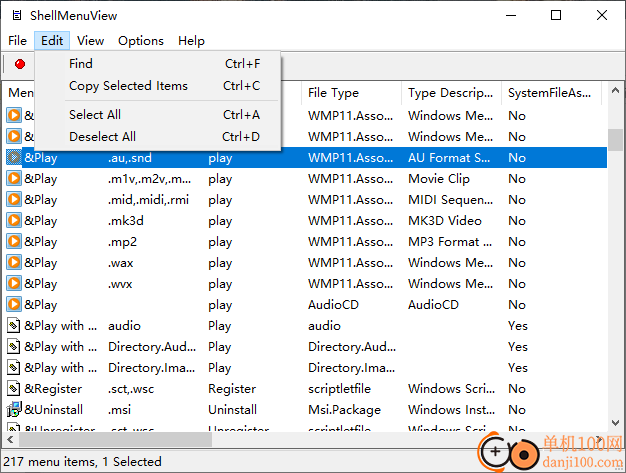Choose Deselect All in Edit menu
Screen dimensions: 626x473
click(x=158, y=137)
